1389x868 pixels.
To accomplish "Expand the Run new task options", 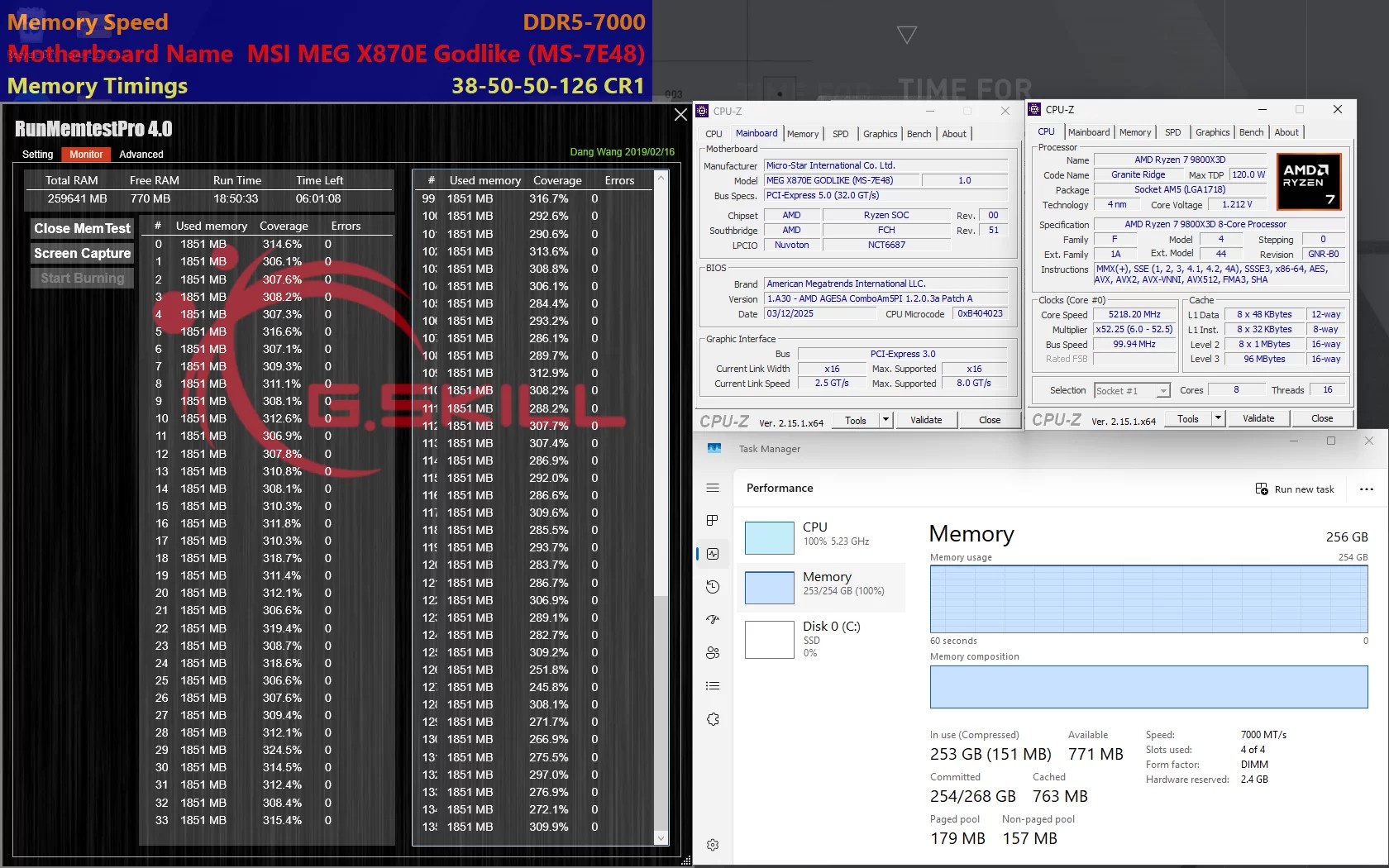I will coord(1363,489).
